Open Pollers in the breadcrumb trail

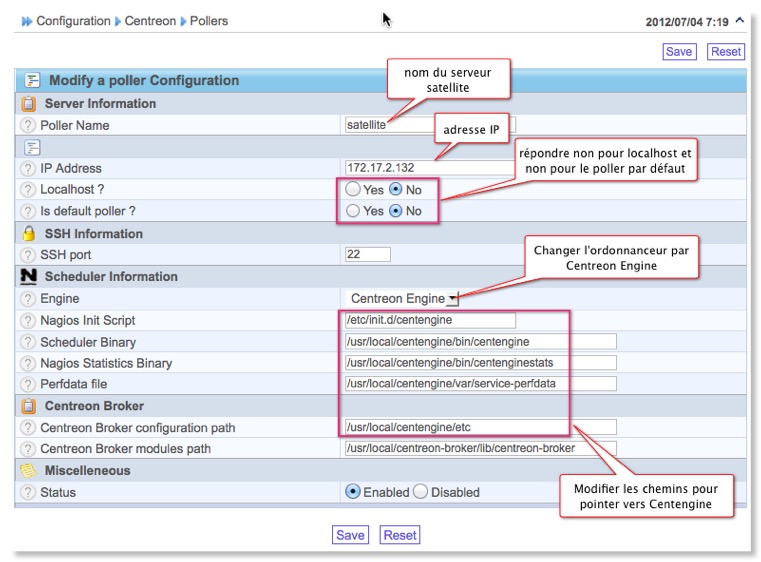pyautogui.click(x=208, y=20)
